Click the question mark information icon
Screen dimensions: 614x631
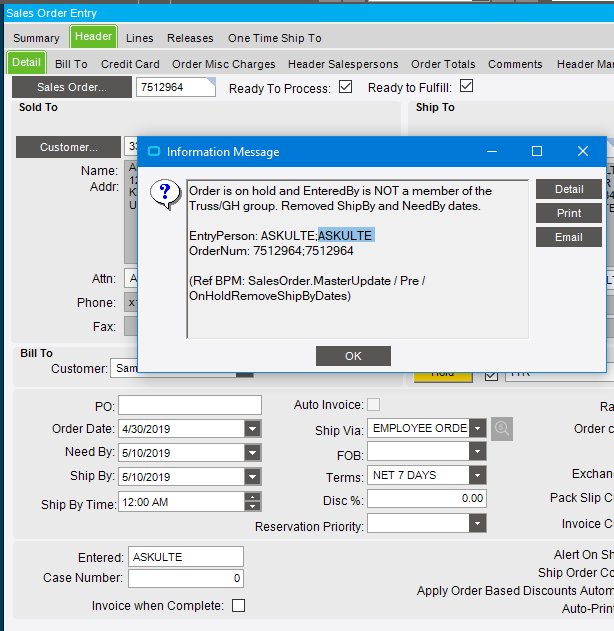pyautogui.click(x=164, y=194)
